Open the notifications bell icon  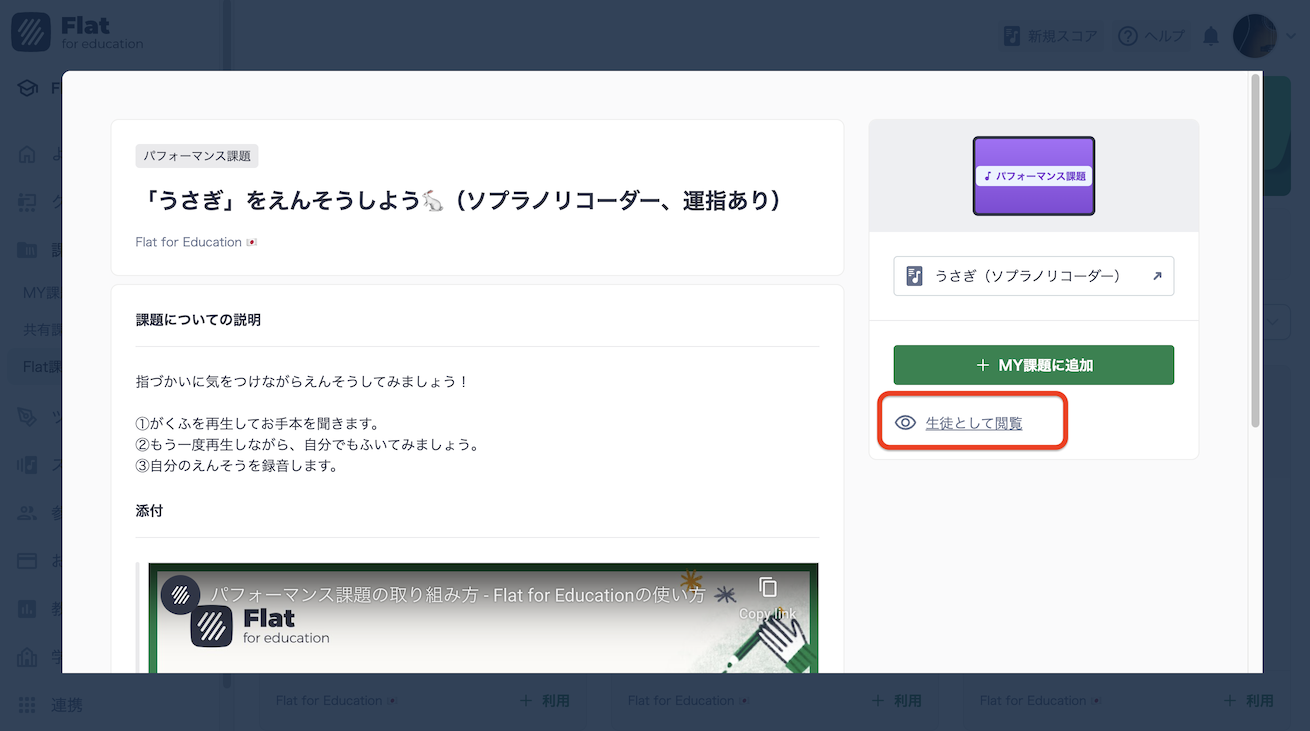1210,35
